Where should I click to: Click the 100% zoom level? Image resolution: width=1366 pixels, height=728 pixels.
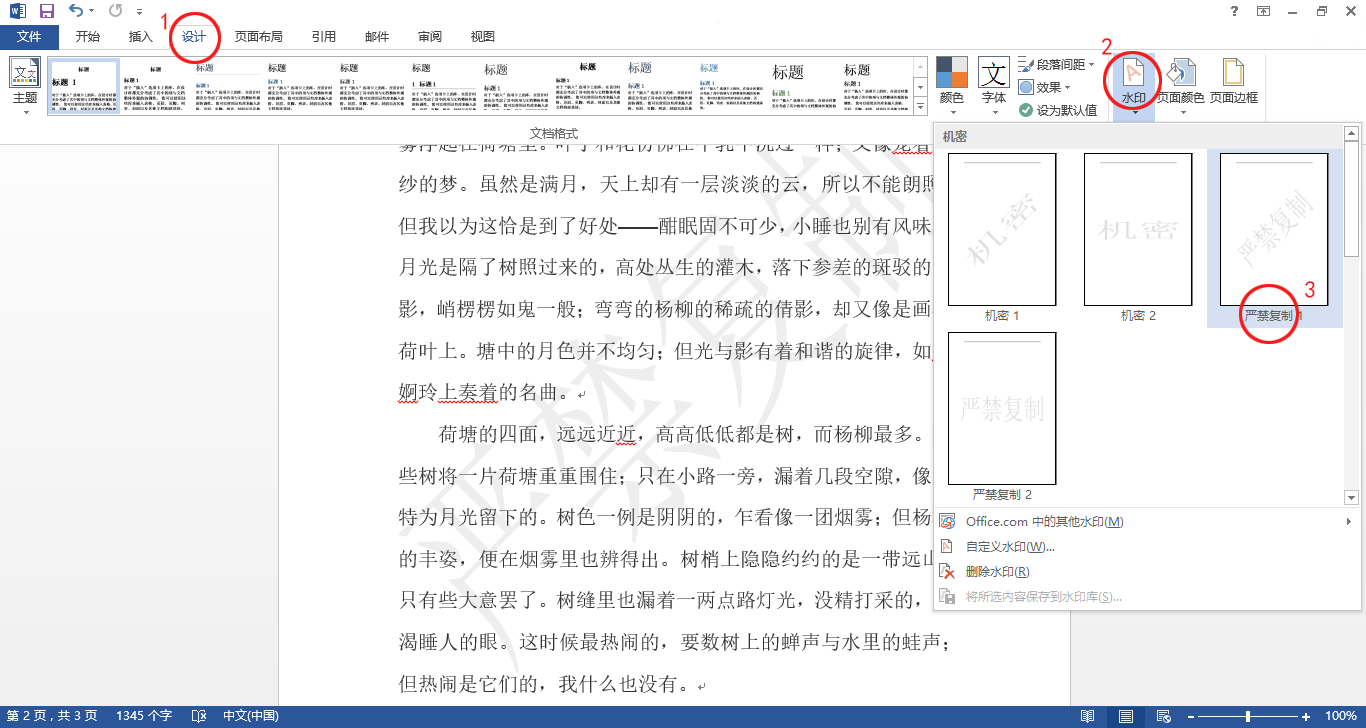pos(1340,716)
